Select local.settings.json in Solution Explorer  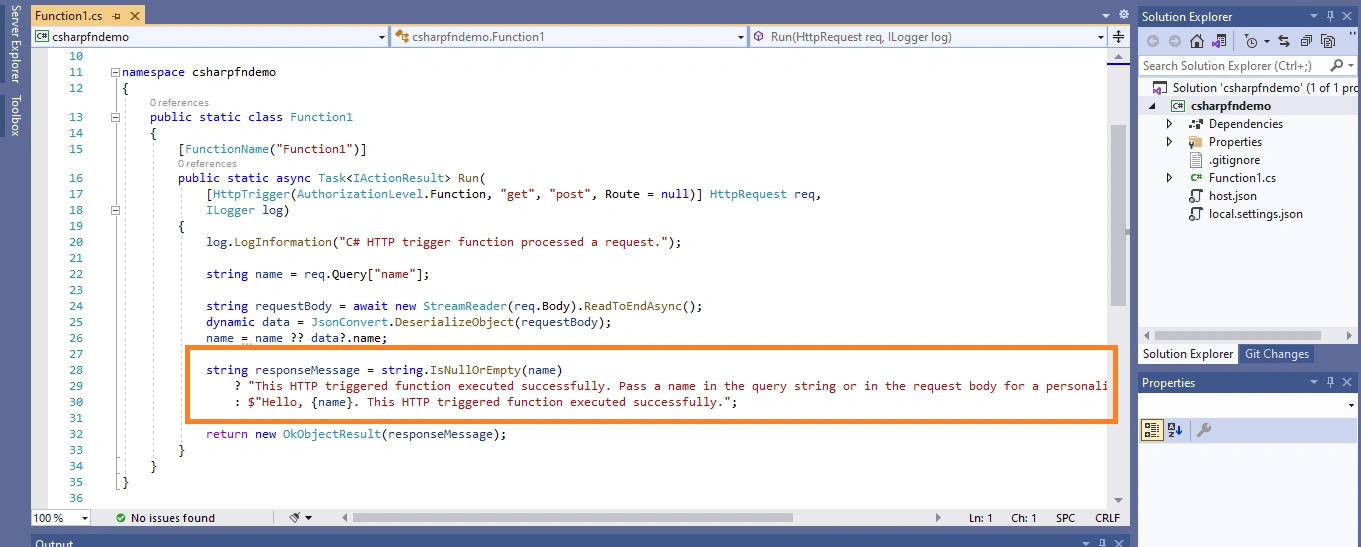pyautogui.click(x=1255, y=214)
